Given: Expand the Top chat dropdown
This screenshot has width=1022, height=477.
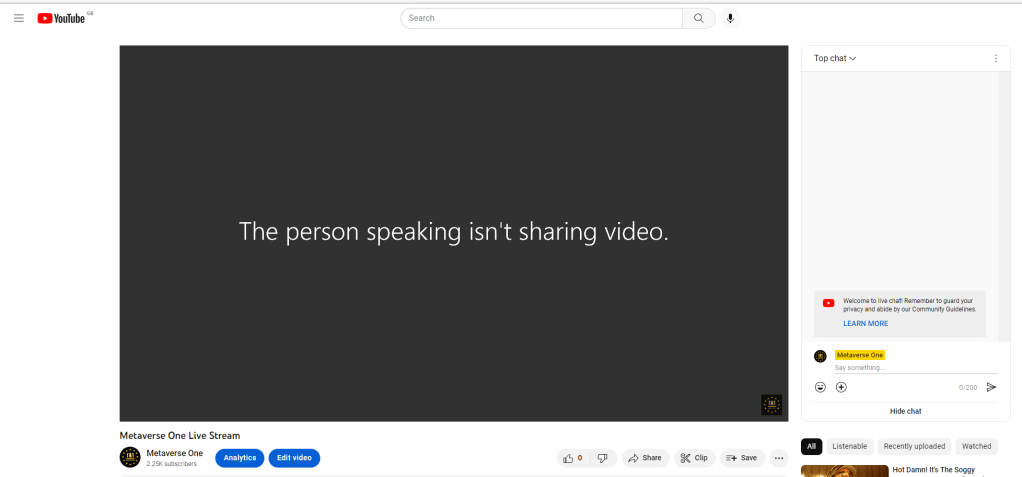Looking at the screenshot, I should (835, 59).
